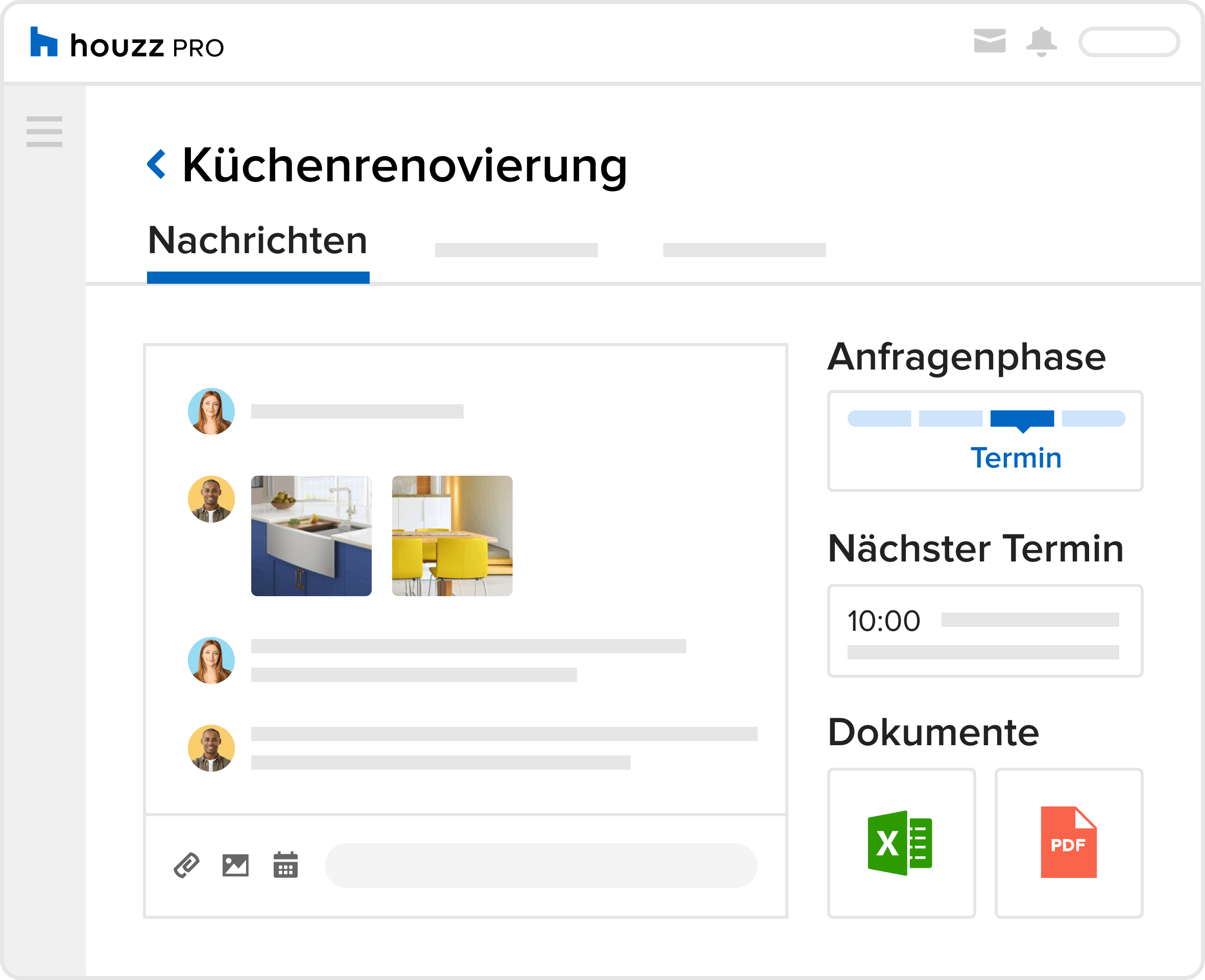
Task: Open notifications bell icon
Action: (1041, 42)
